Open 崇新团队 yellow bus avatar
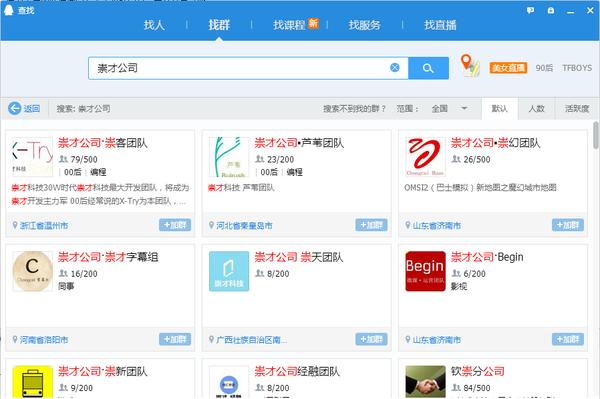This screenshot has width=600, height=399. 33,382
